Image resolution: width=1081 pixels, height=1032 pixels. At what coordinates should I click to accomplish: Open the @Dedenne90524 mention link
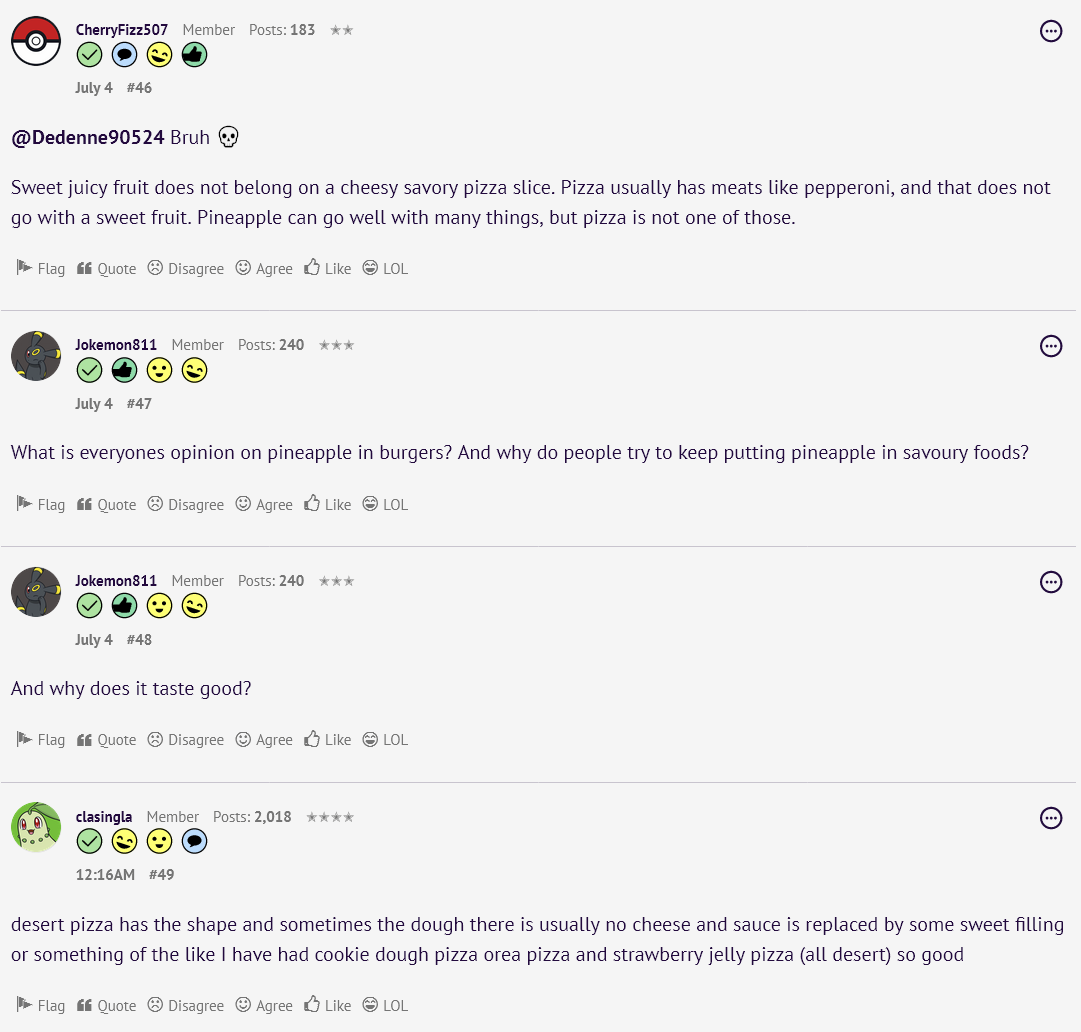coord(88,137)
